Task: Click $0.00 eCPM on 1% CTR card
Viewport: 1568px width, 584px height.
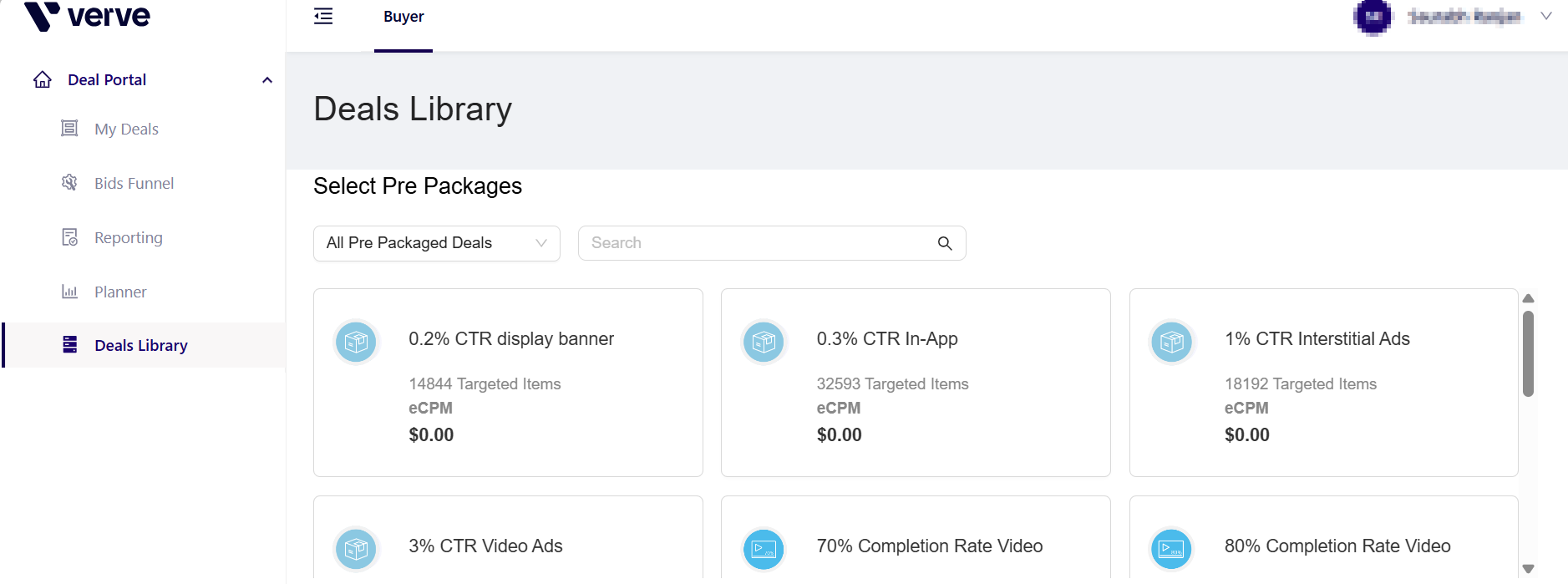Action: (x=1247, y=434)
